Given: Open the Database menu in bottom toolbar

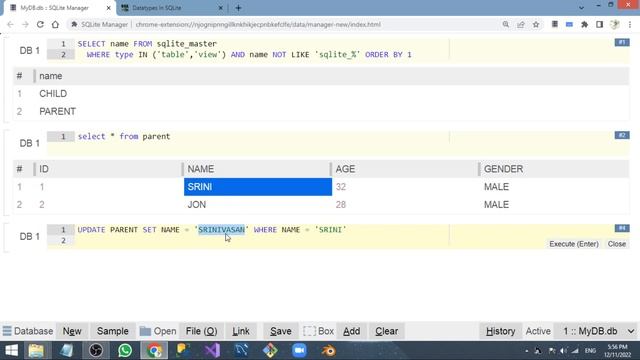Looking at the screenshot, I should pyautogui.click(x=28, y=331).
